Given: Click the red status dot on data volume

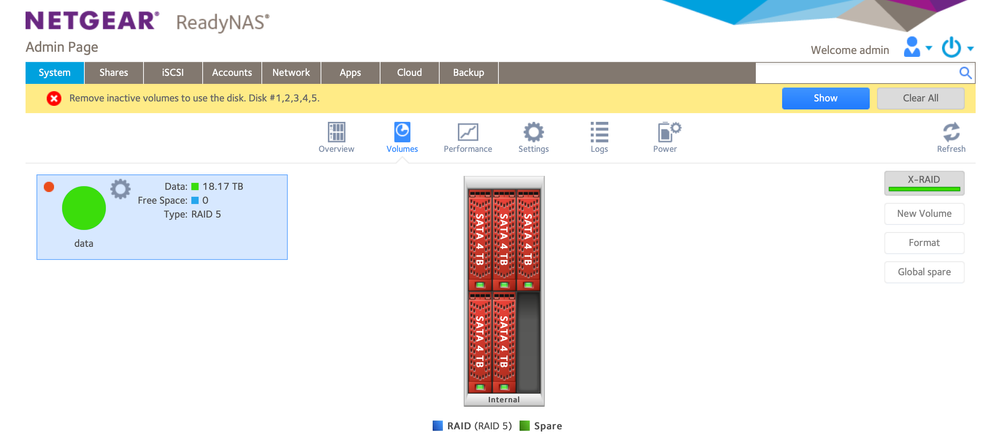Looking at the screenshot, I should point(48,187).
